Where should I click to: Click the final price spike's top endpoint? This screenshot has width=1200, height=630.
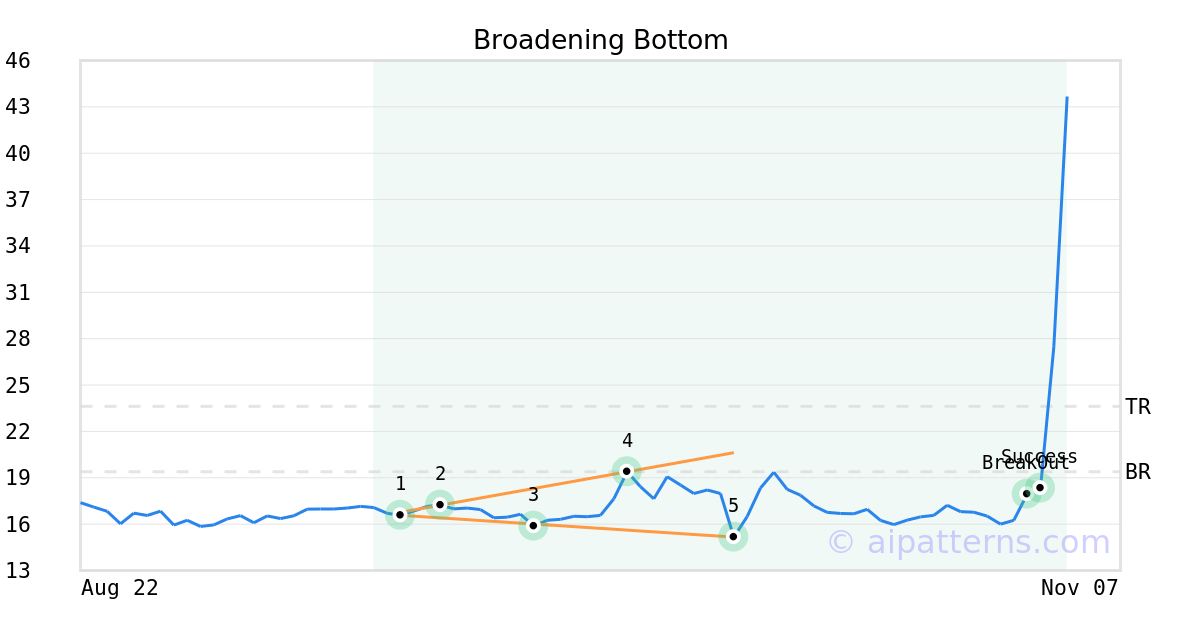point(1067,98)
